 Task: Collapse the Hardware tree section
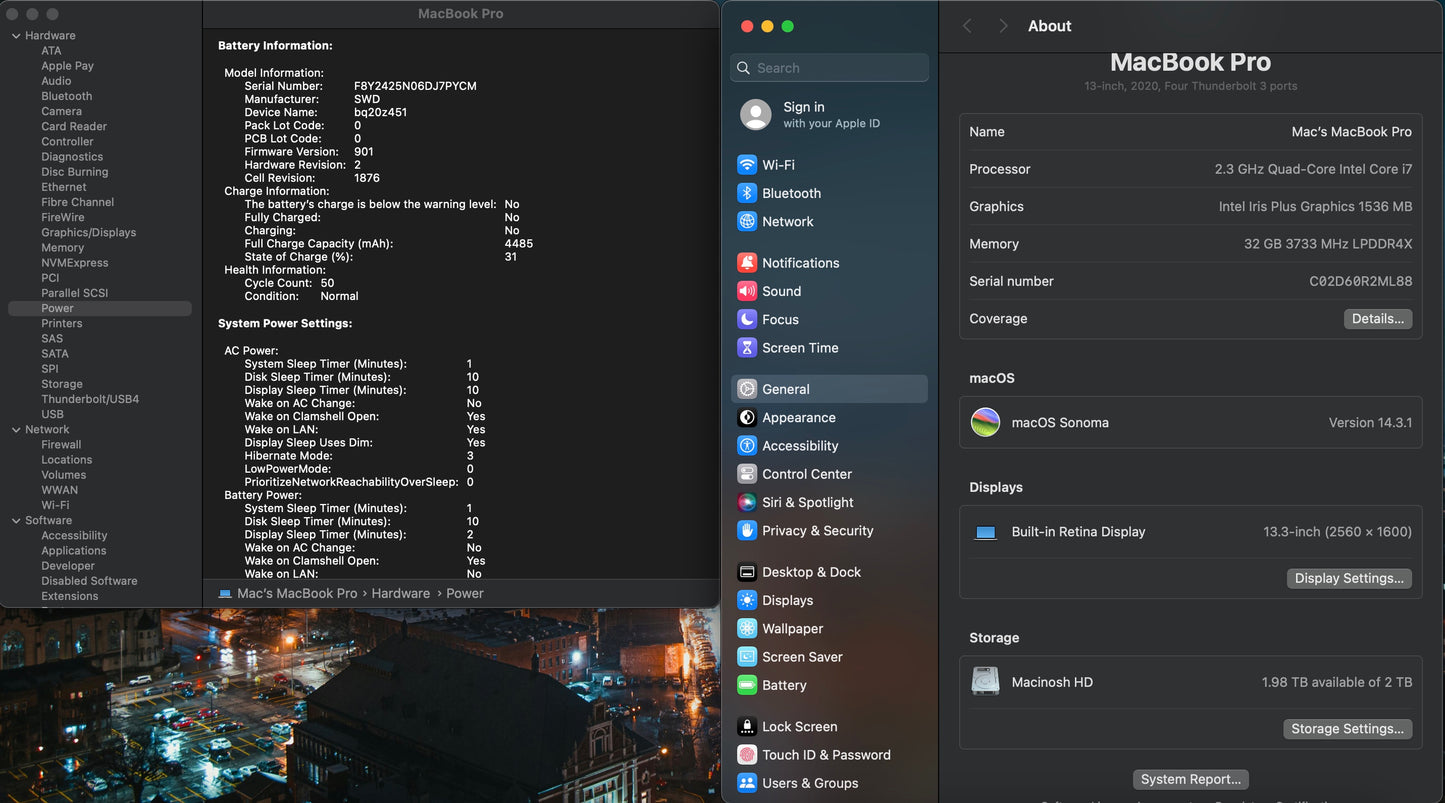click(x=16, y=36)
